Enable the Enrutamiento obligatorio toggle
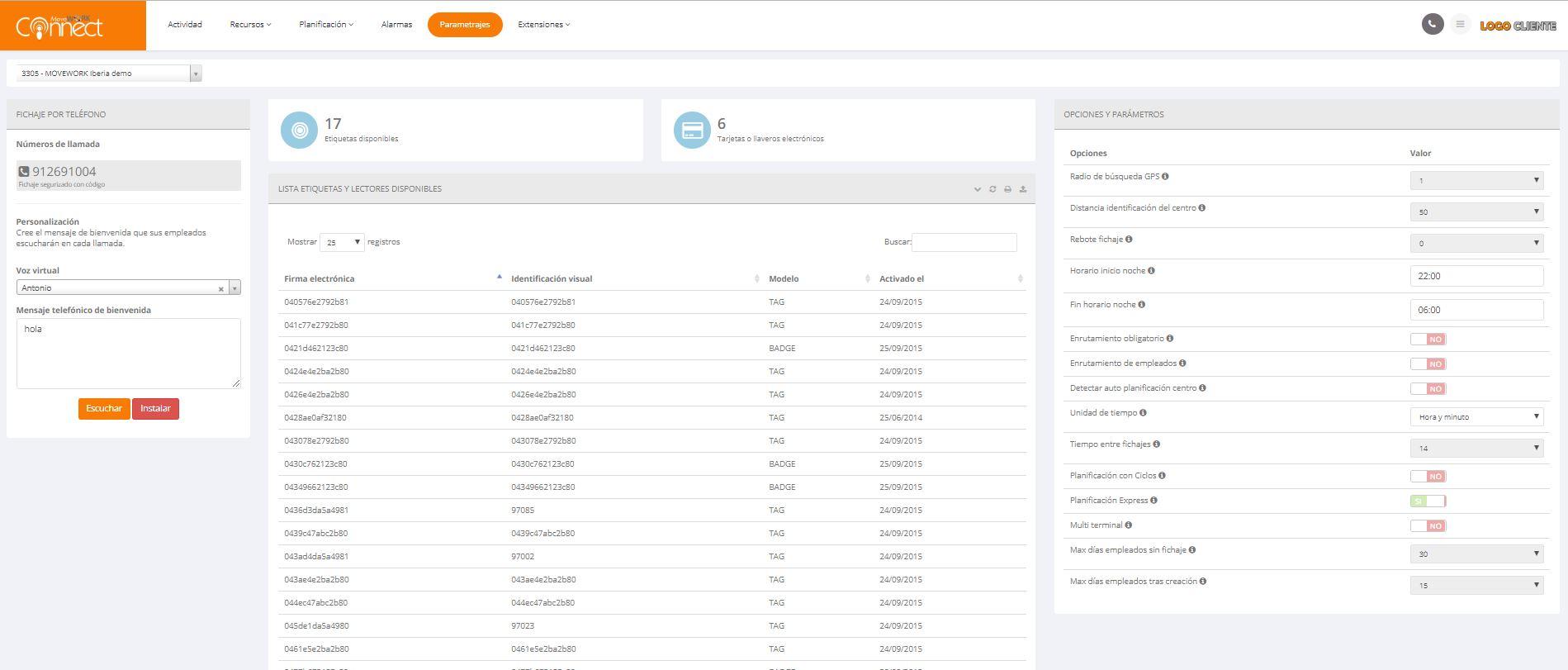 point(1428,339)
